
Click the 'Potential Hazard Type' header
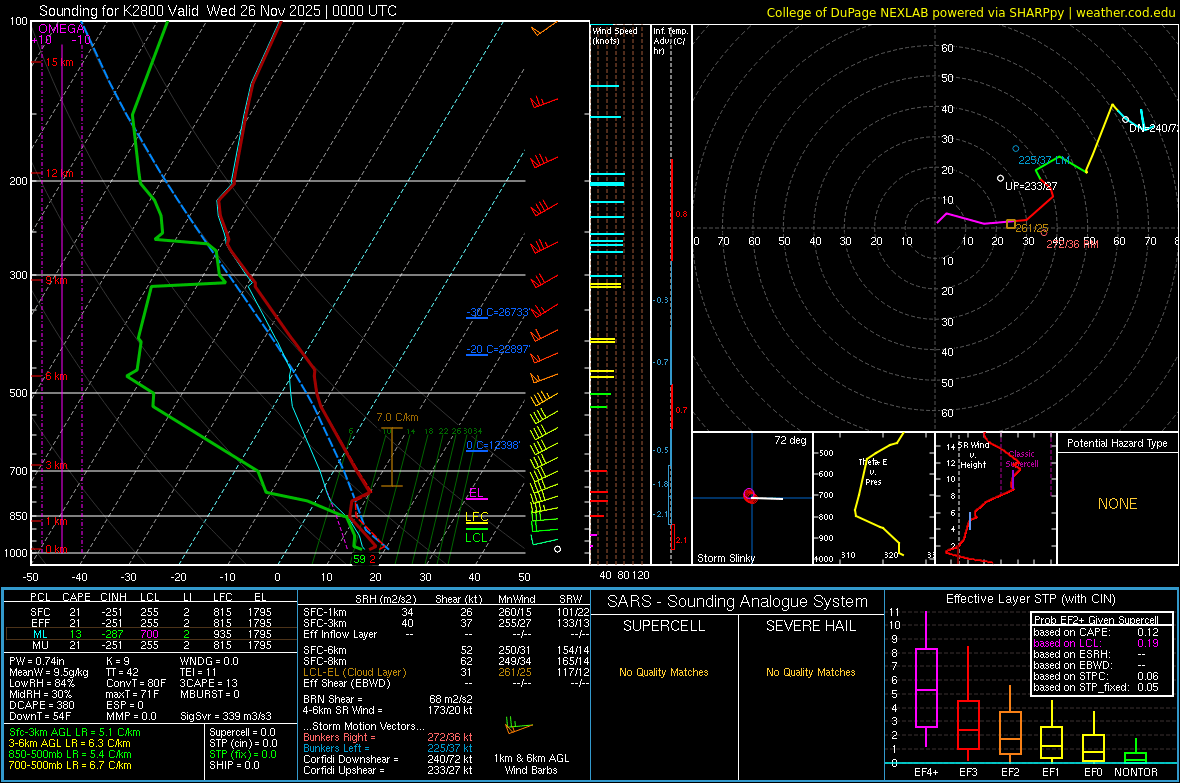click(x=1117, y=443)
